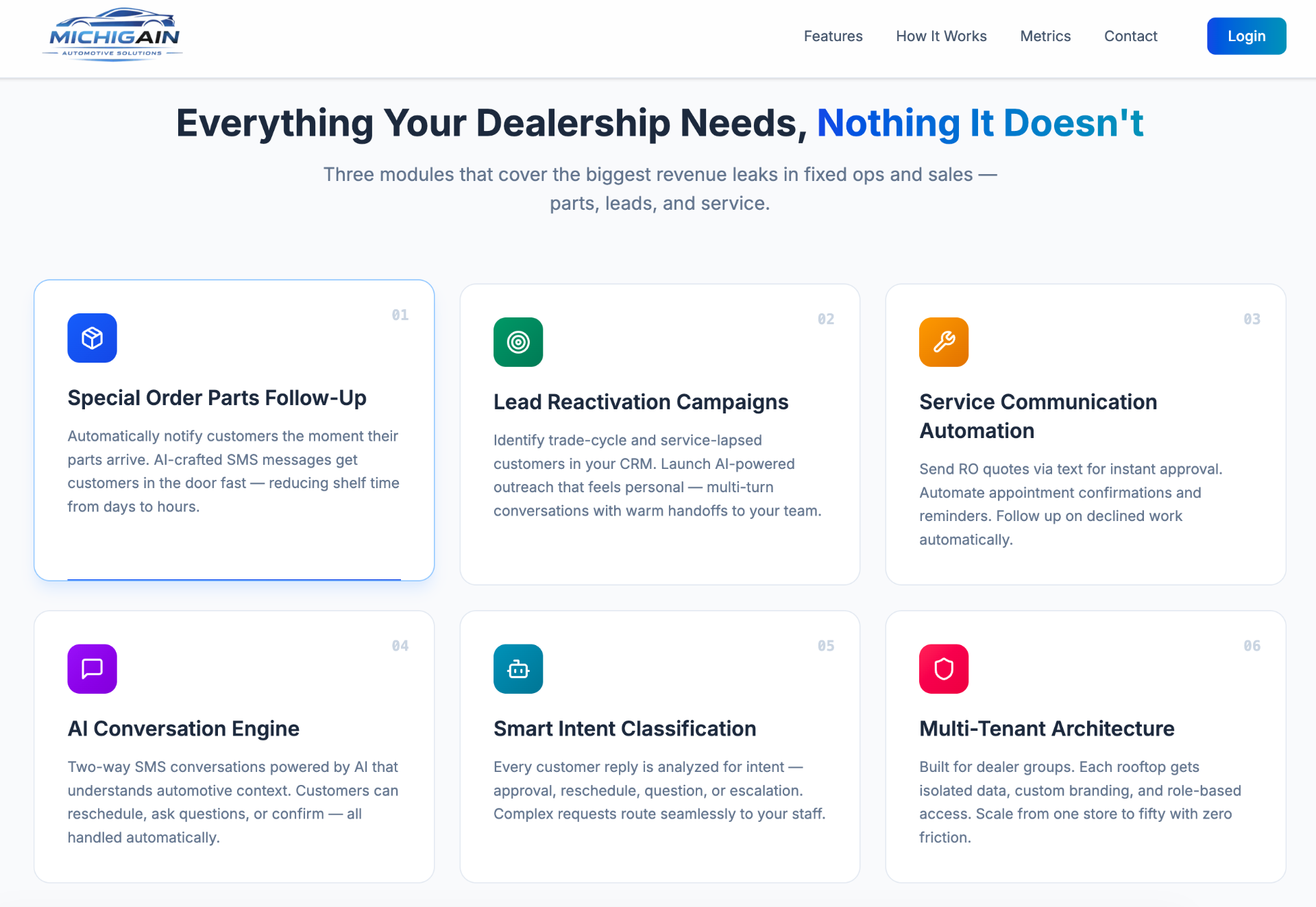
Task: Select the Multi-Tenant Architecture card title
Action: tap(1047, 728)
